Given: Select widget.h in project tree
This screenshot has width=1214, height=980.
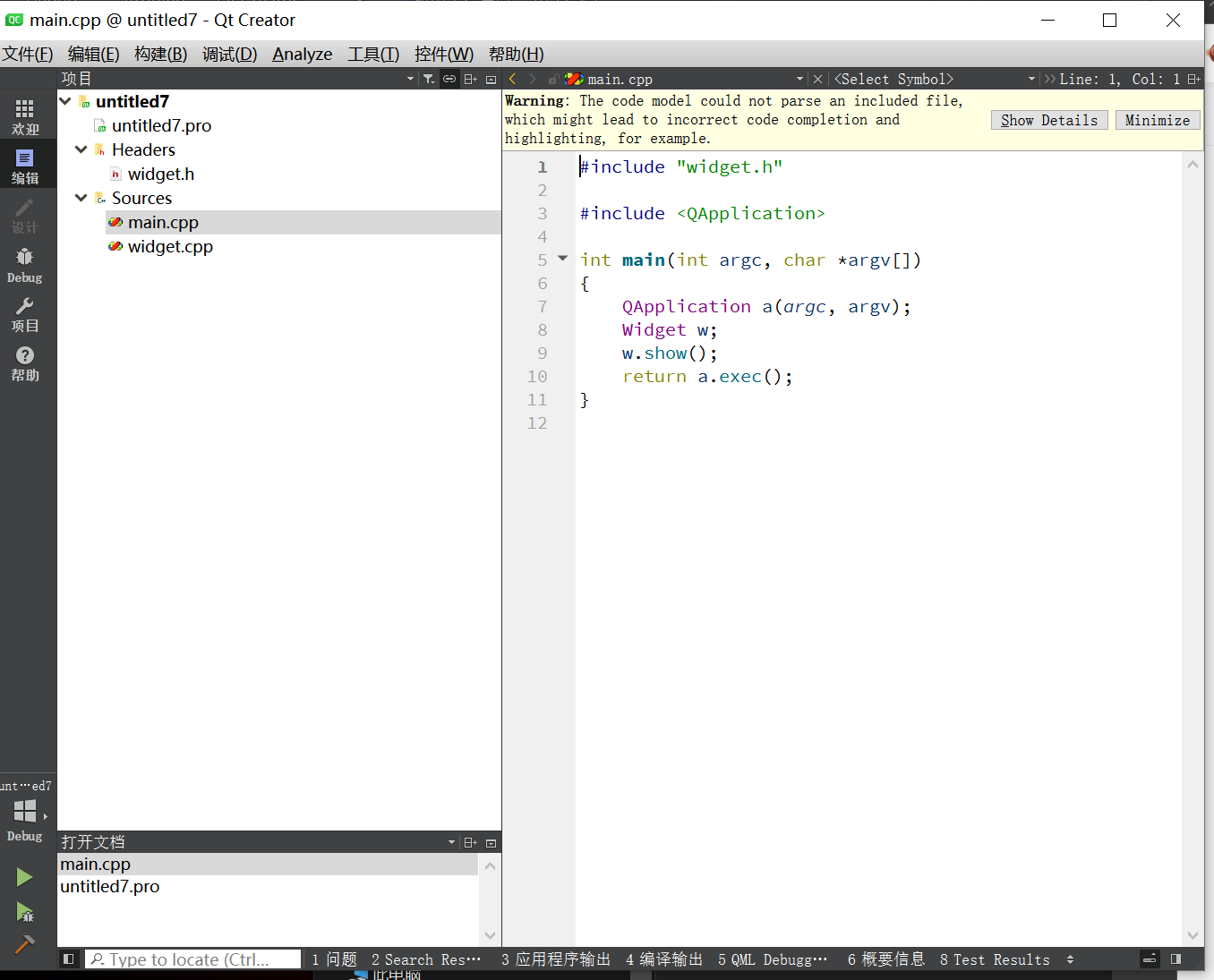Looking at the screenshot, I should pyautogui.click(x=161, y=174).
